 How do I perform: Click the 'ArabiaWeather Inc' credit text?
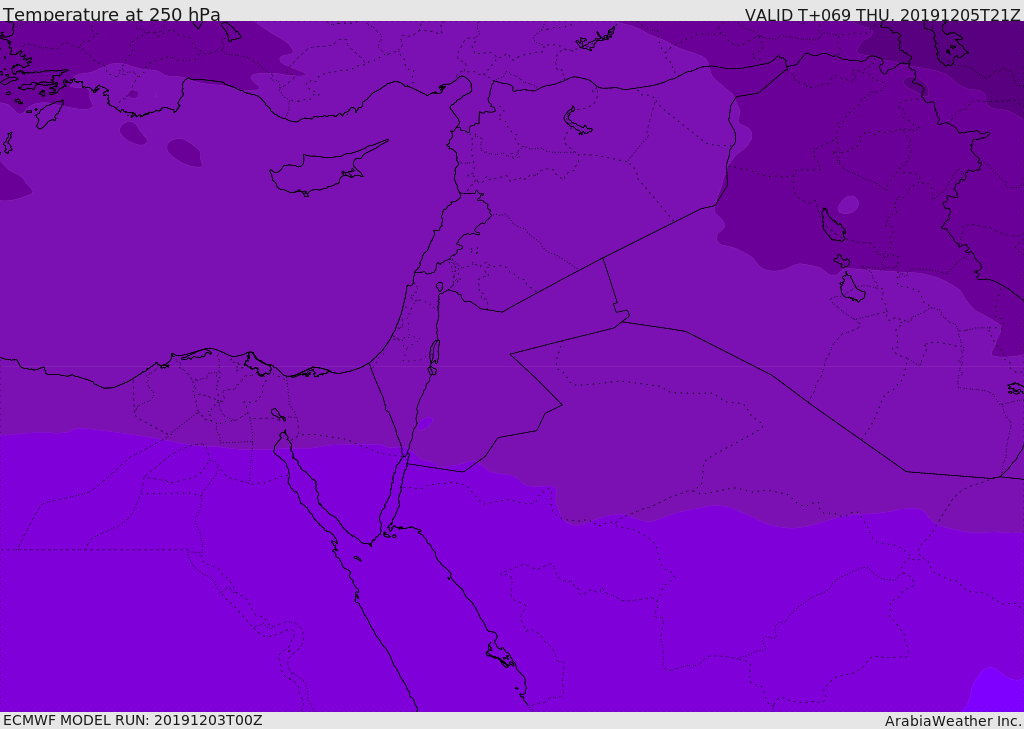(952, 721)
